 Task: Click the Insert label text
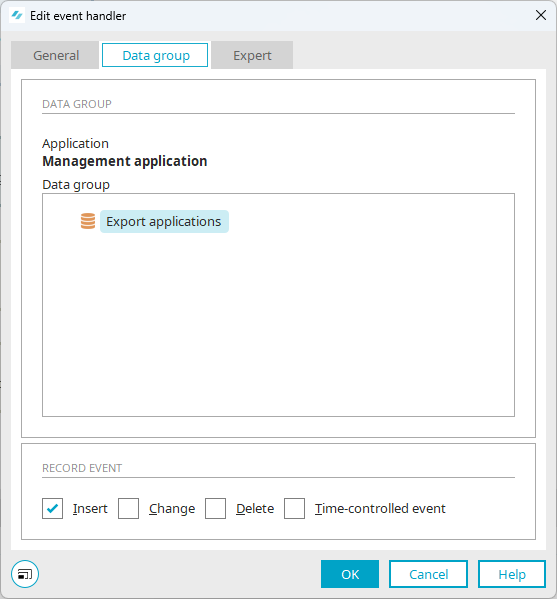click(90, 508)
